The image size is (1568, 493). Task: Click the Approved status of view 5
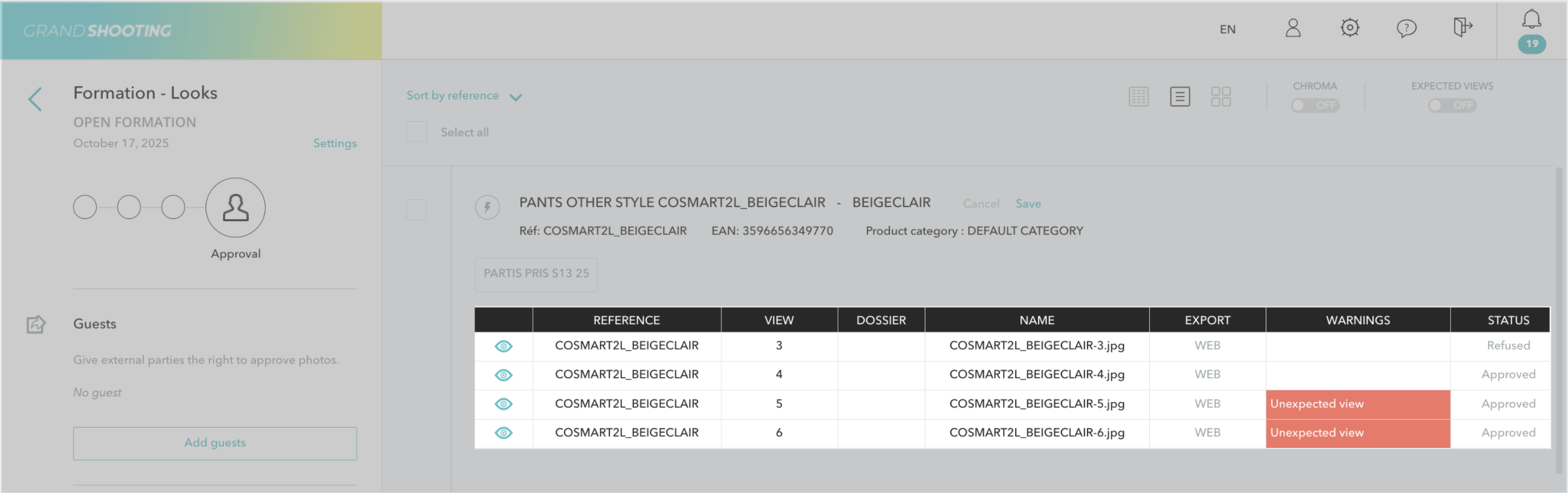pyautogui.click(x=1508, y=404)
